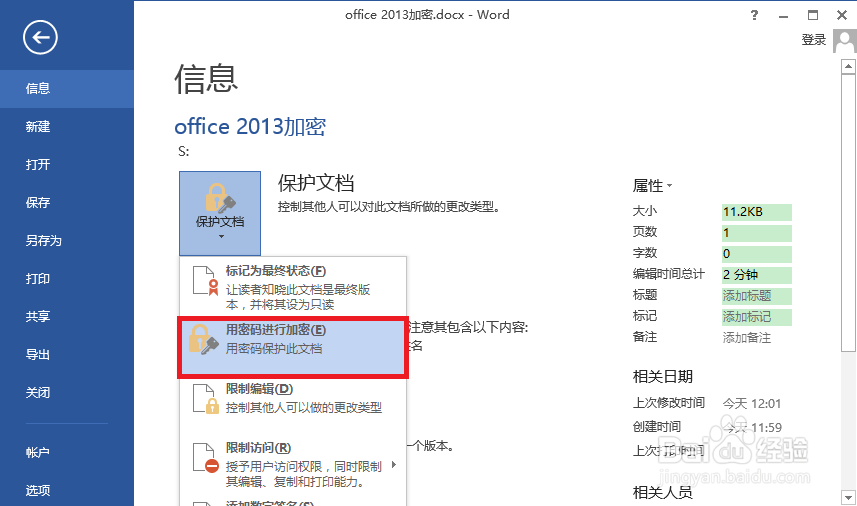Open the 共享 sidebar page

(x=67, y=316)
